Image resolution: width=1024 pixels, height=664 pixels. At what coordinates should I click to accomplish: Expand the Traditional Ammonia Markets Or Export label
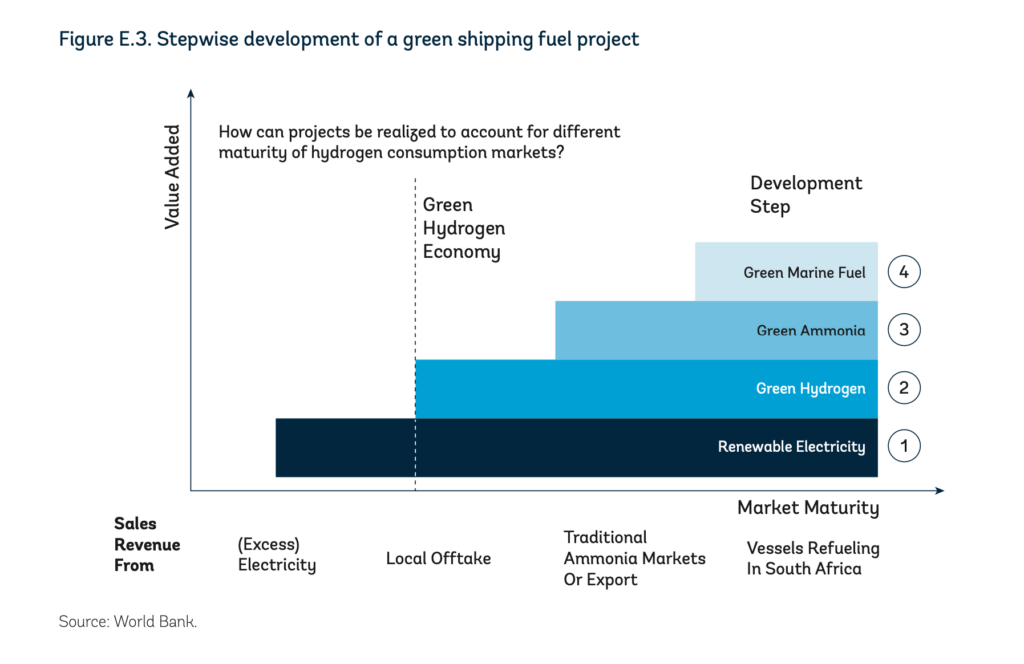[x=634, y=558]
